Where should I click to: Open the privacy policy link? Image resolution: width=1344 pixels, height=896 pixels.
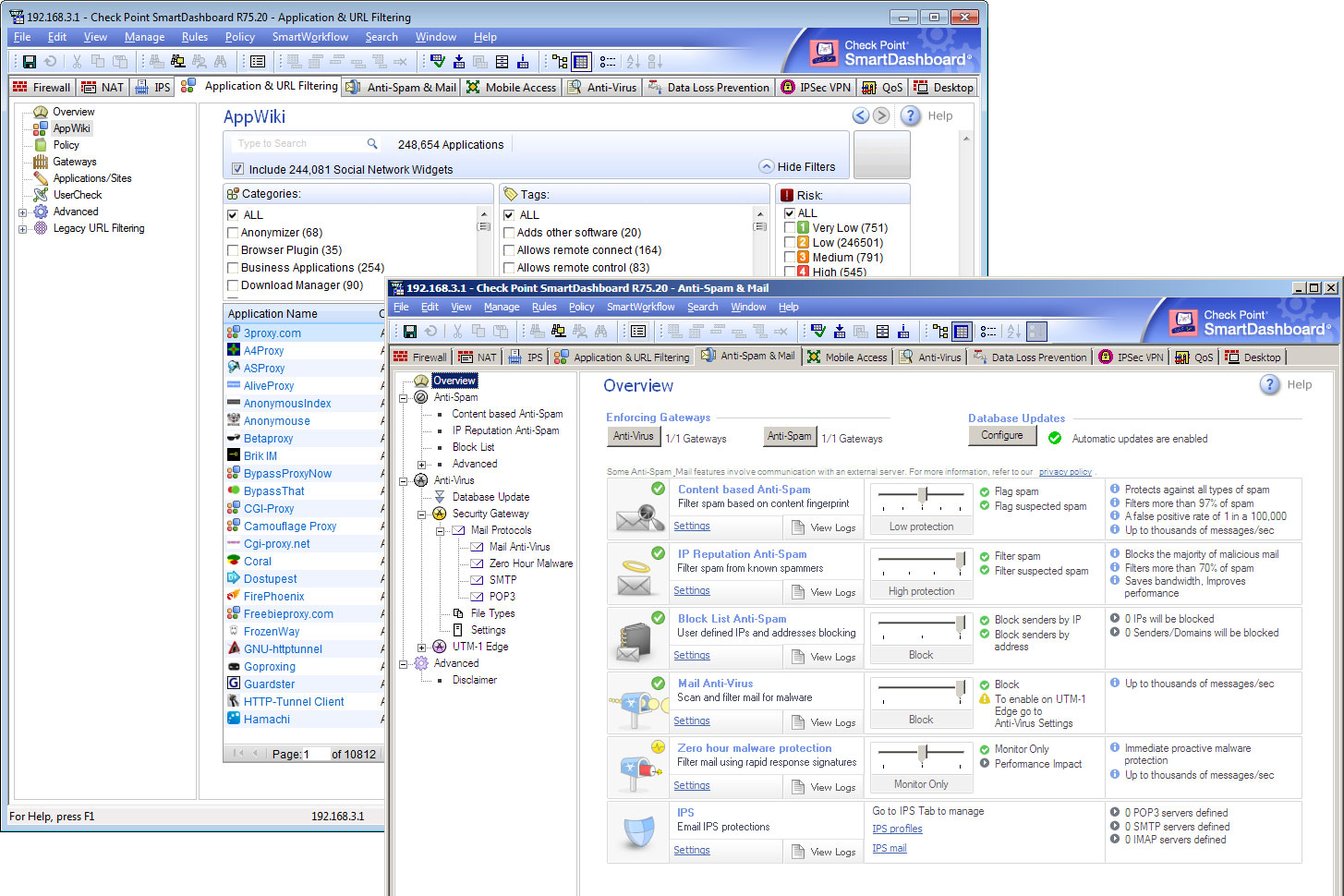tap(1064, 472)
